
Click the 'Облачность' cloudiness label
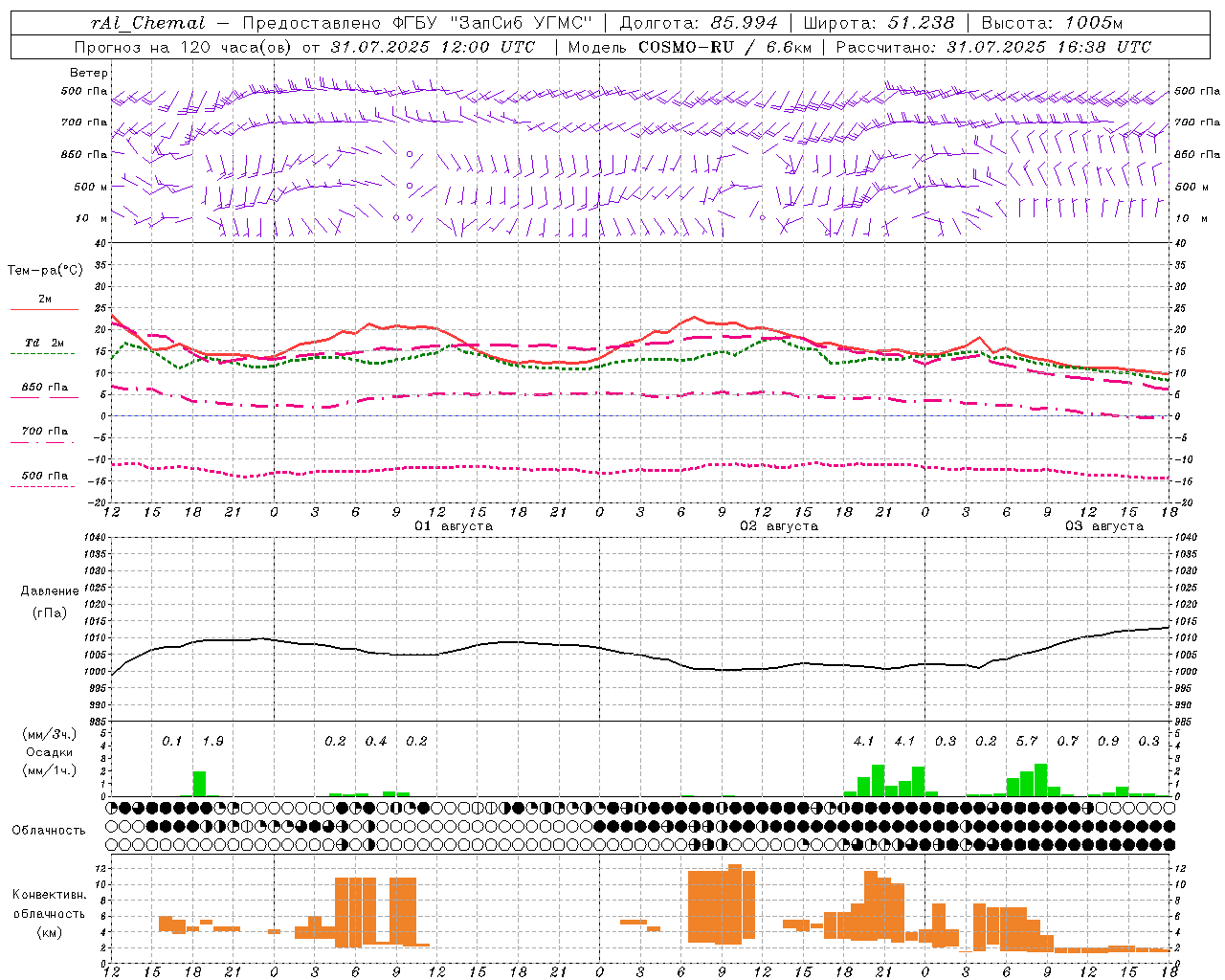click(x=49, y=831)
